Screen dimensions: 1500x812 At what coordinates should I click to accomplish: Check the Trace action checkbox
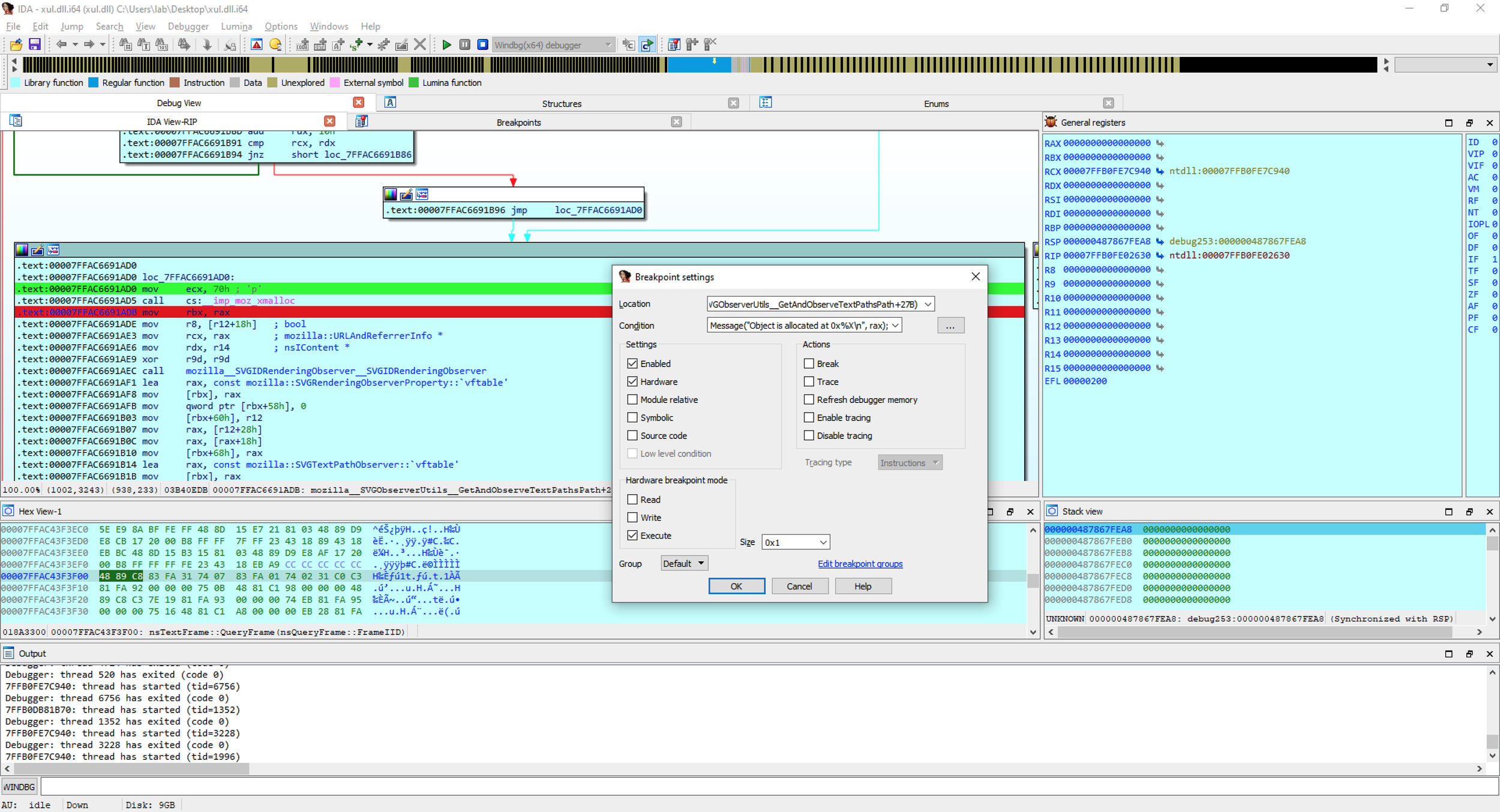[809, 381]
